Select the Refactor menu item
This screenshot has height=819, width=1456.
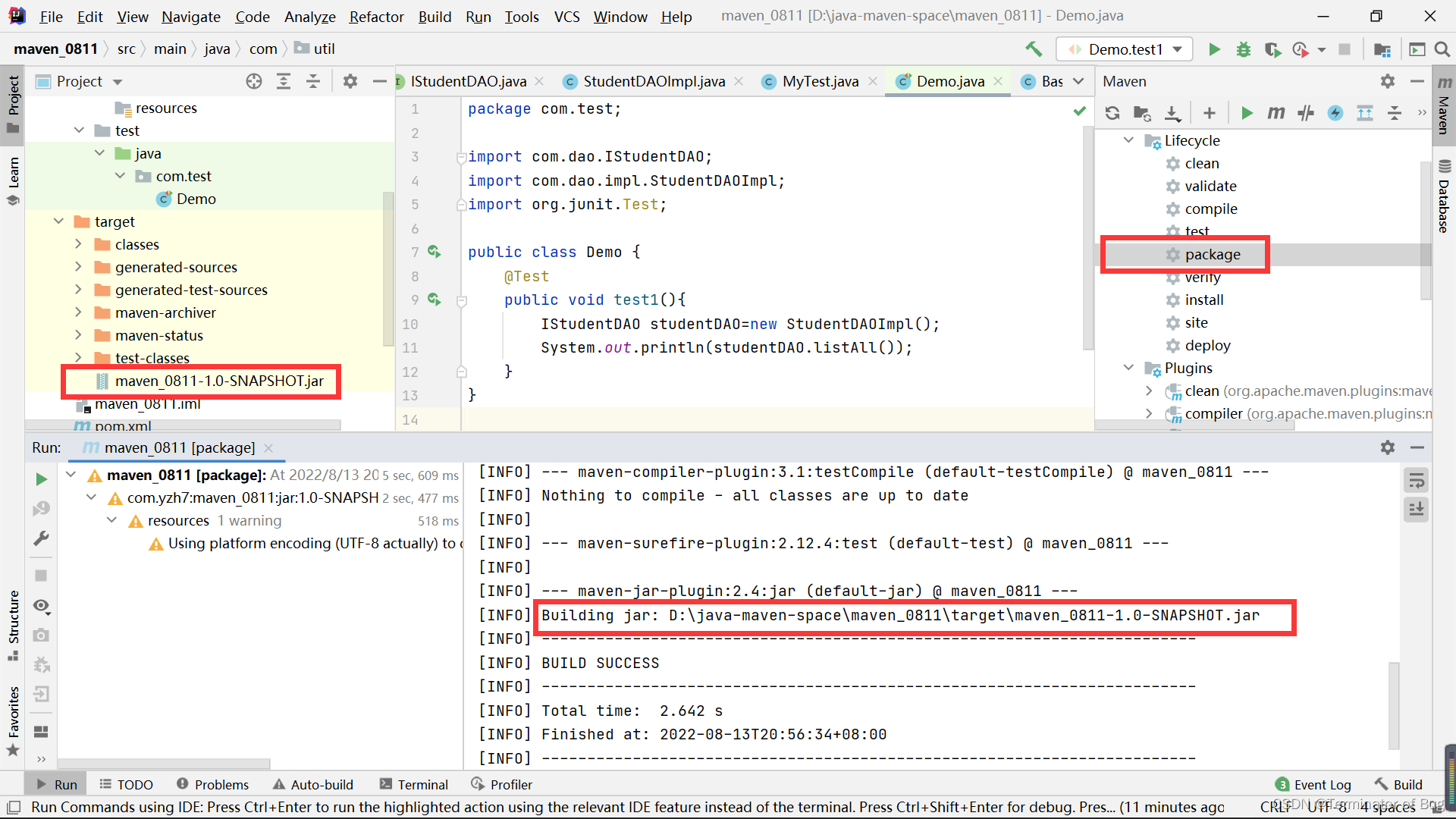coord(374,15)
